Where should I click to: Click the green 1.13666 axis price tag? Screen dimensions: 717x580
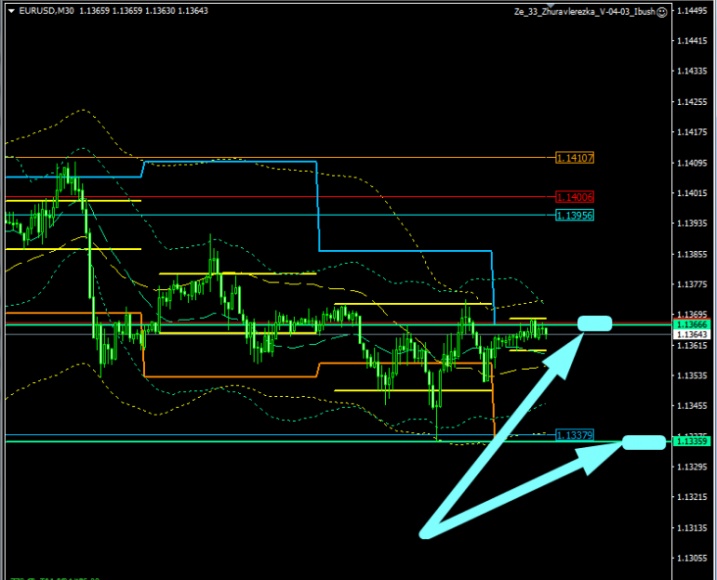tap(692, 325)
